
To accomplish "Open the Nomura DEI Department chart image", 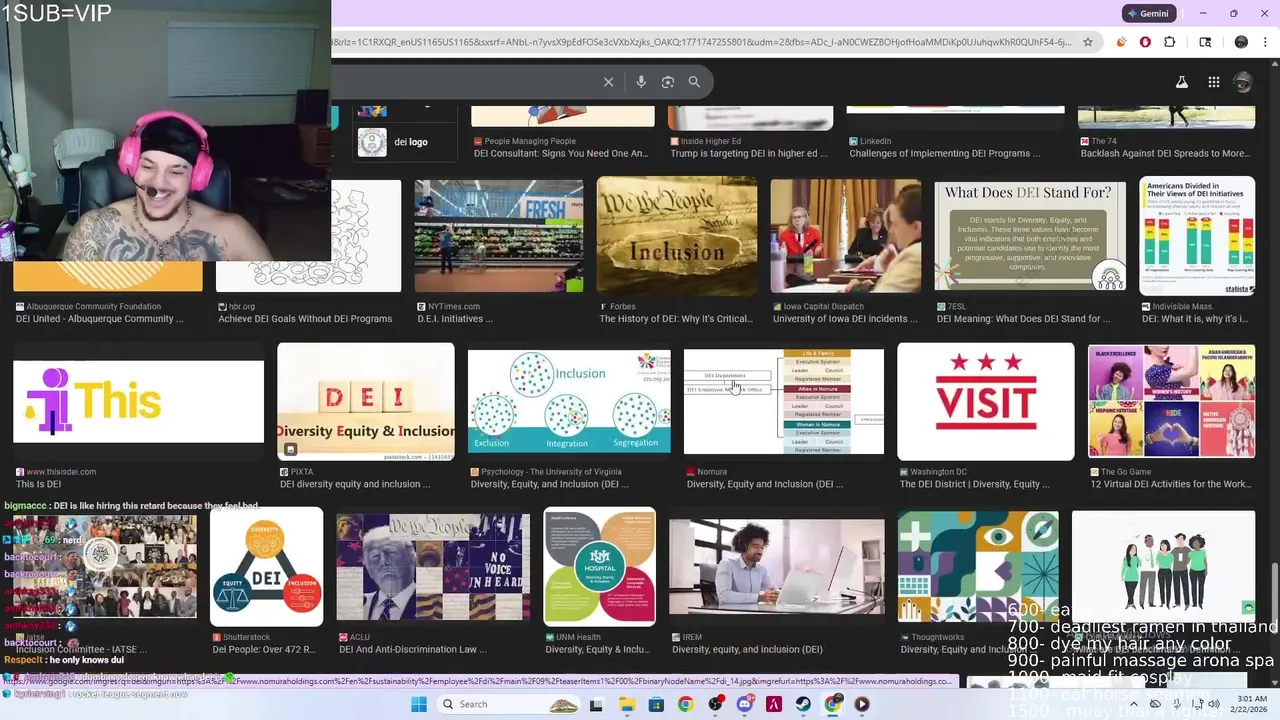I will (783, 401).
